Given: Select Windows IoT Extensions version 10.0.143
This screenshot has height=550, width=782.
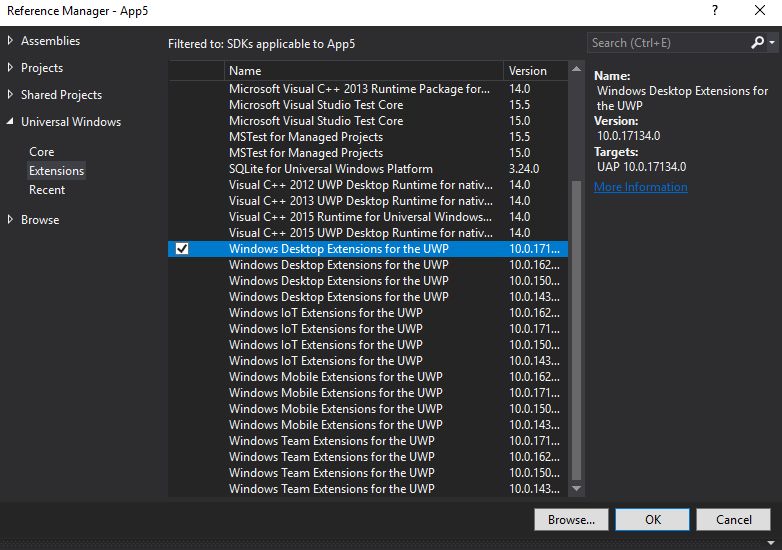Looking at the screenshot, I should tap(368, 361).
